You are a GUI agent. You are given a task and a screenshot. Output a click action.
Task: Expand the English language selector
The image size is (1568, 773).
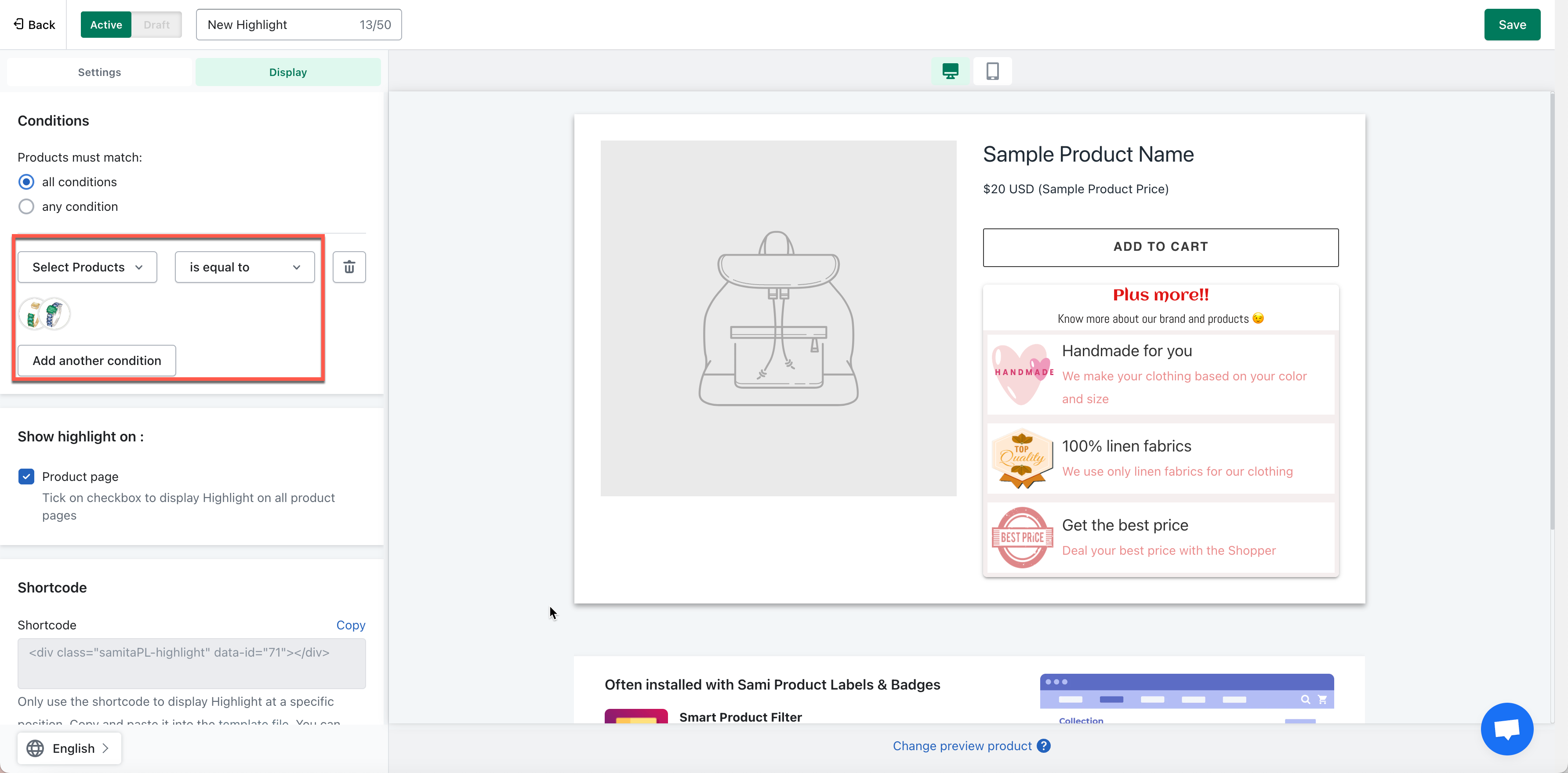point(69,748)
